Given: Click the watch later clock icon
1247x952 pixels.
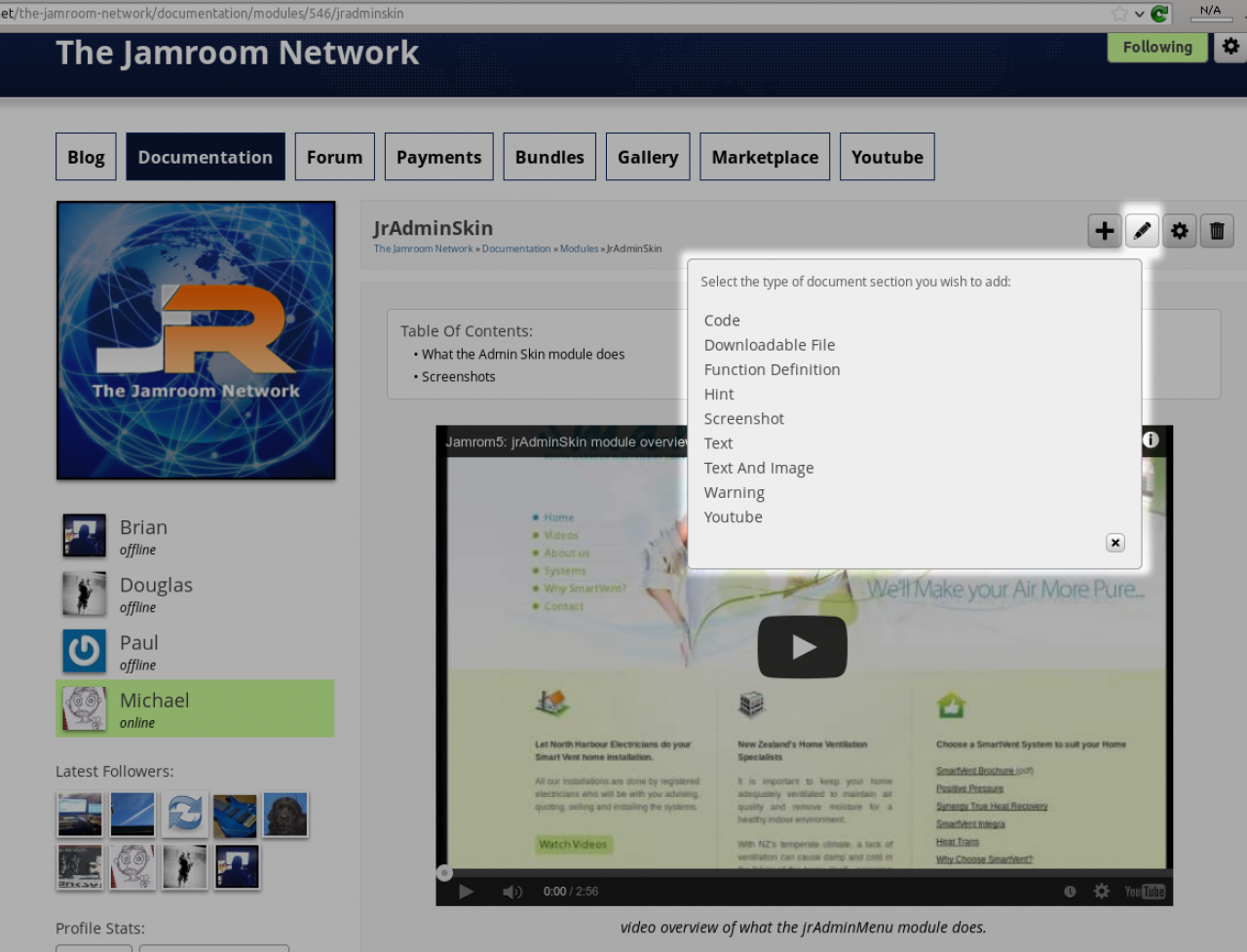Looking at the screenshot, I should click(x=1070, y=892).
